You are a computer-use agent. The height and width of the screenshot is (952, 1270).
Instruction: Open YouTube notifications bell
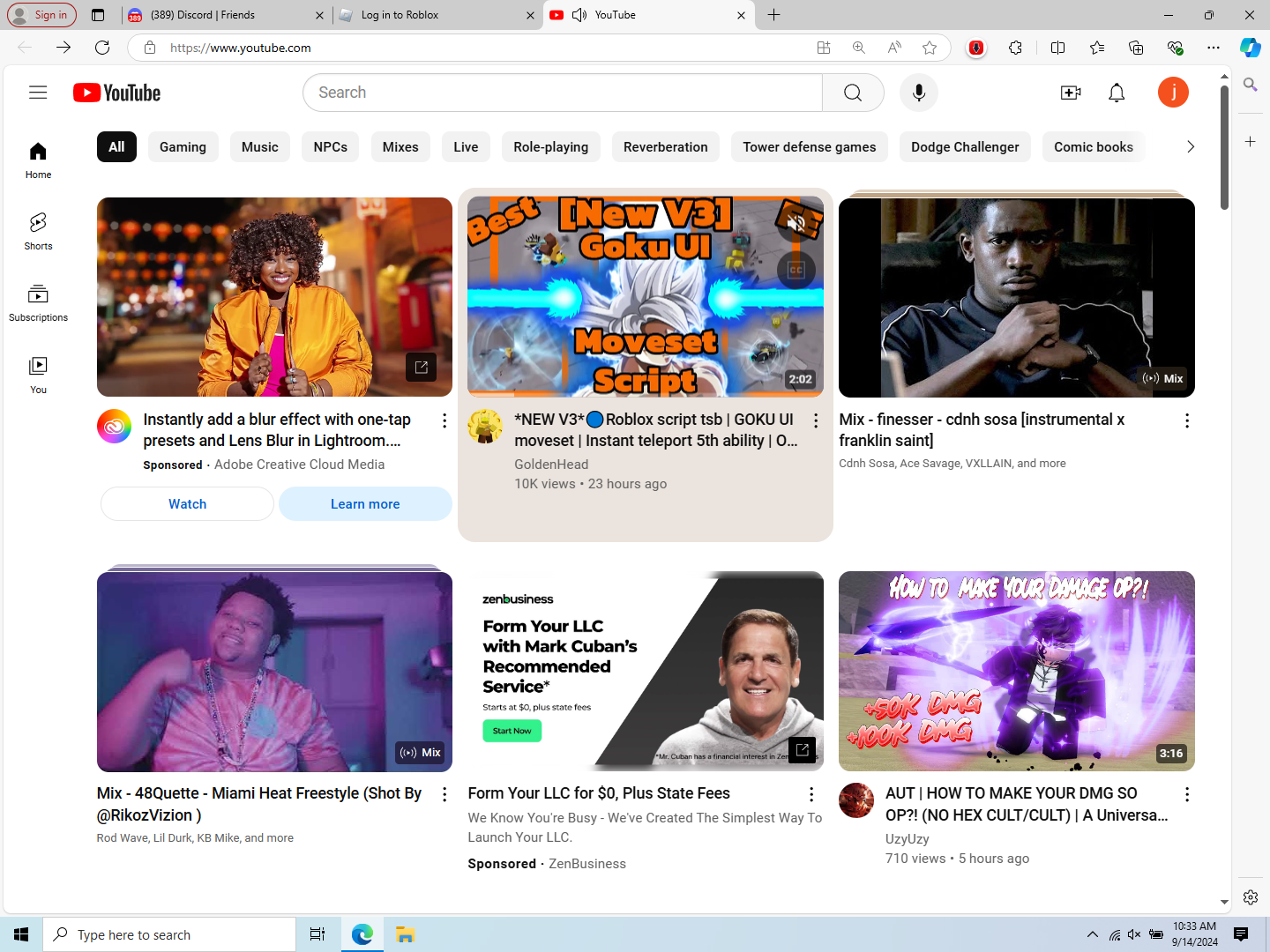point(1117,93)
